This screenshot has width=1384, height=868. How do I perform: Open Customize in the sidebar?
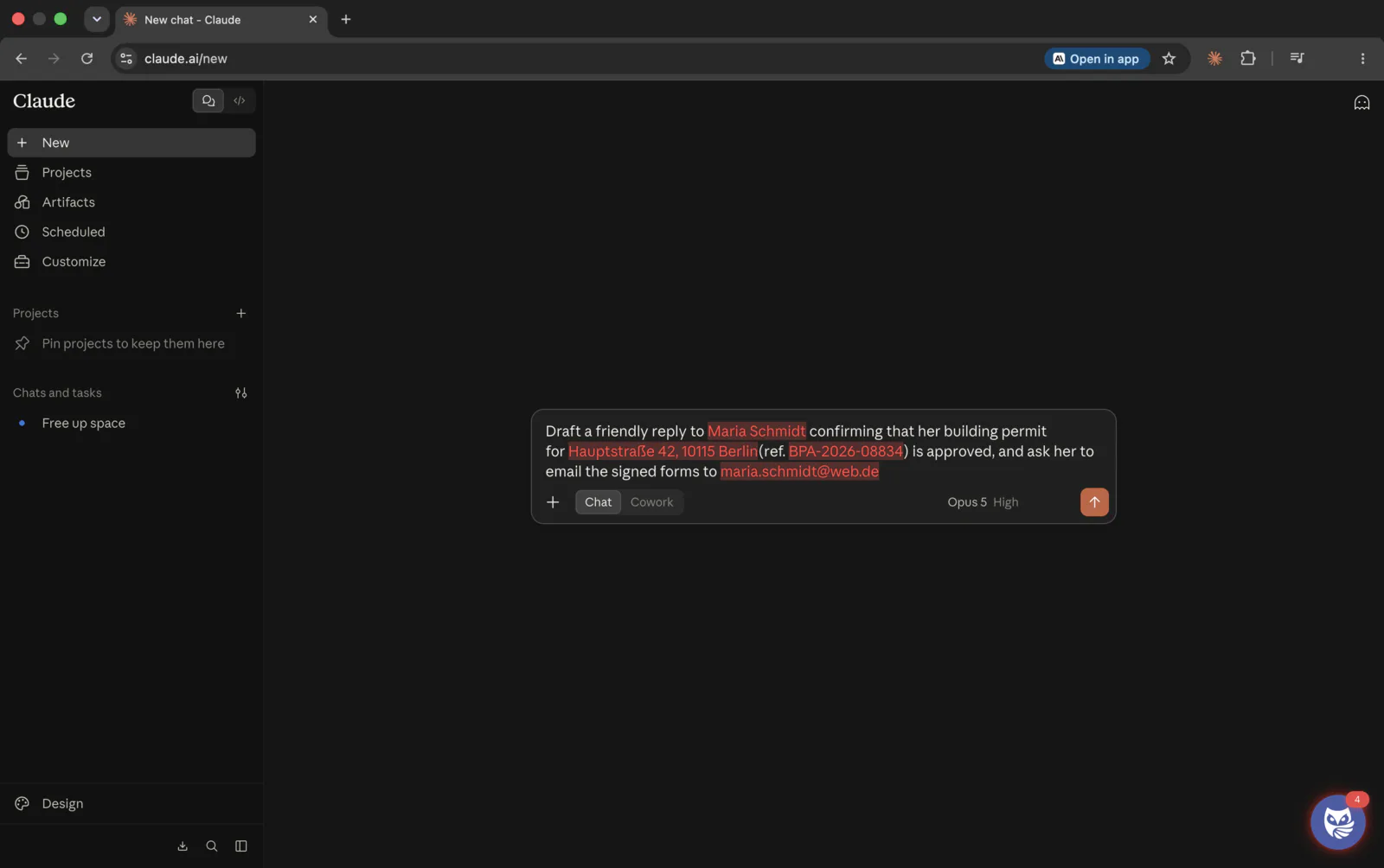(x=131, y=262)
